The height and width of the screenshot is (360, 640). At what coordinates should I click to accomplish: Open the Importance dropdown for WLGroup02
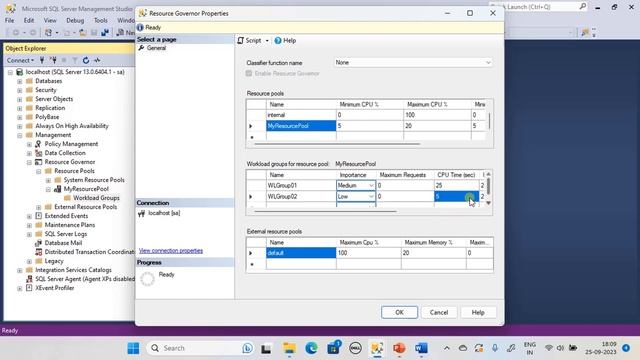[371, 197]
